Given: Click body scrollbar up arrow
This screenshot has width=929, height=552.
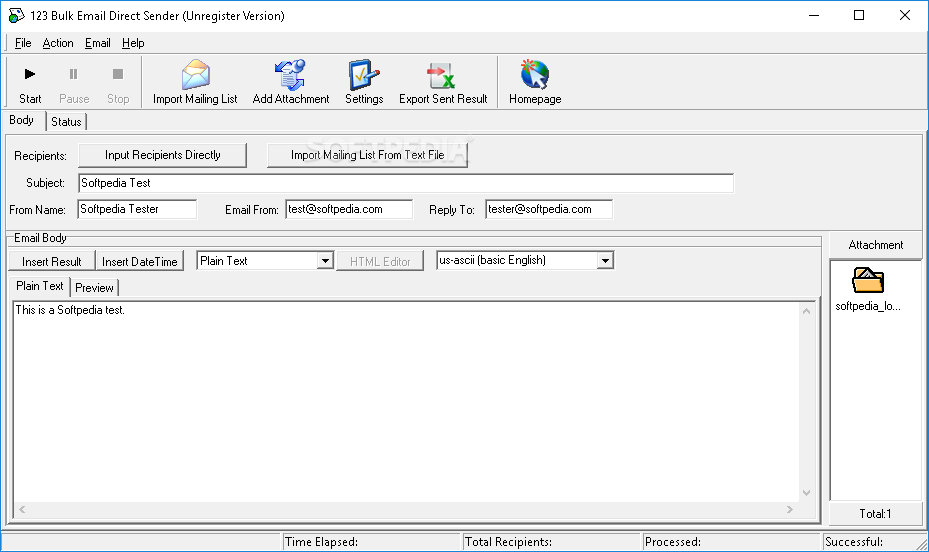Looking at the screenshot, I should [806, 311].
